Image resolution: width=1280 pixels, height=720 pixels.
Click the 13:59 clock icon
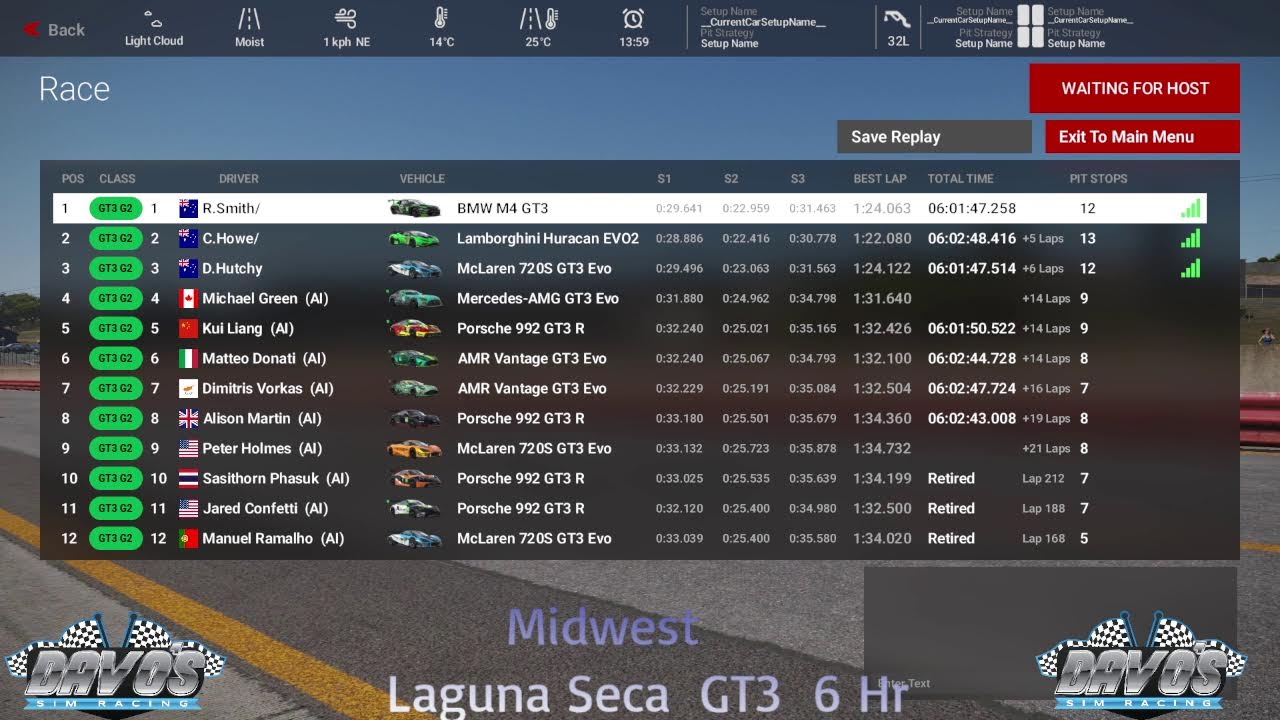click(x=633, y=19)
